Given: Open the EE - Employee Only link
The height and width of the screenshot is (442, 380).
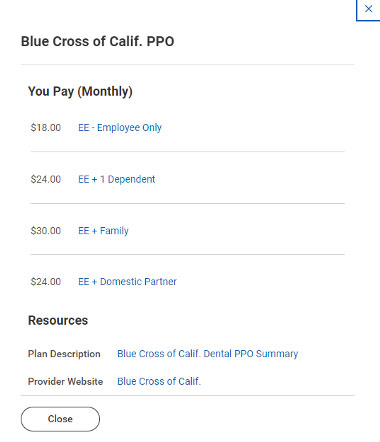Looking at the screenshot, I should (120, 128).
